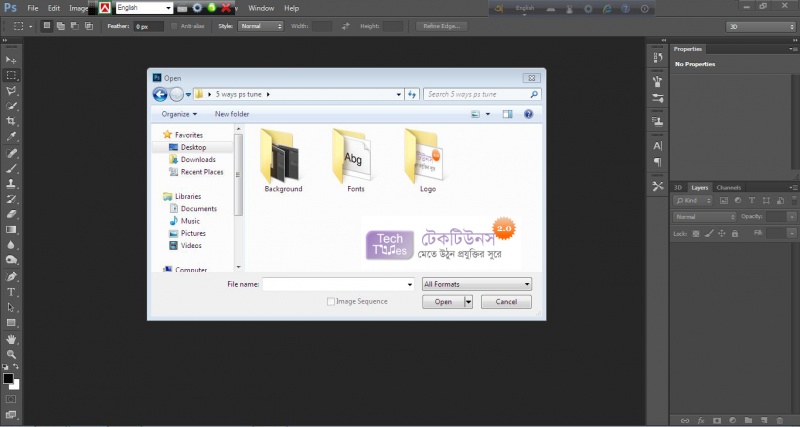Viewport: 800px width, 427px height.
Task: Select the Rectangular Marquee tool in the toolbox
Action: click(x=11, y=76)
